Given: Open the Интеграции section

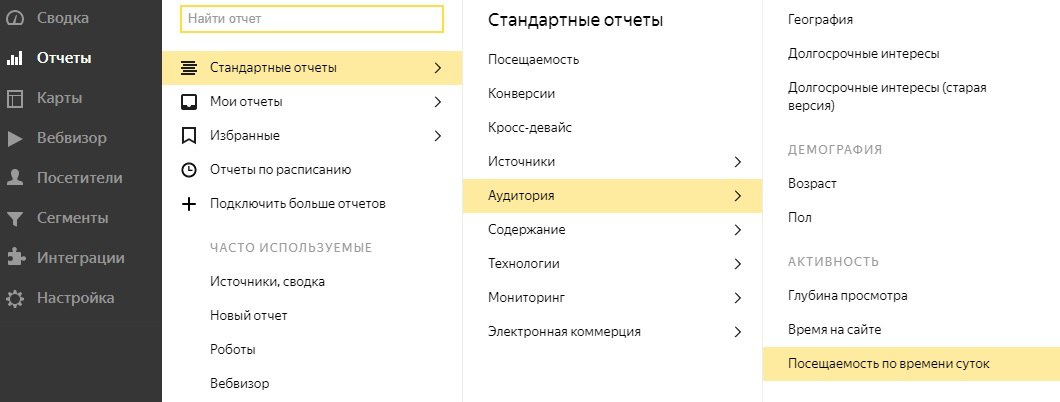Looking at the screenshot, I should [x=80, y=258].
